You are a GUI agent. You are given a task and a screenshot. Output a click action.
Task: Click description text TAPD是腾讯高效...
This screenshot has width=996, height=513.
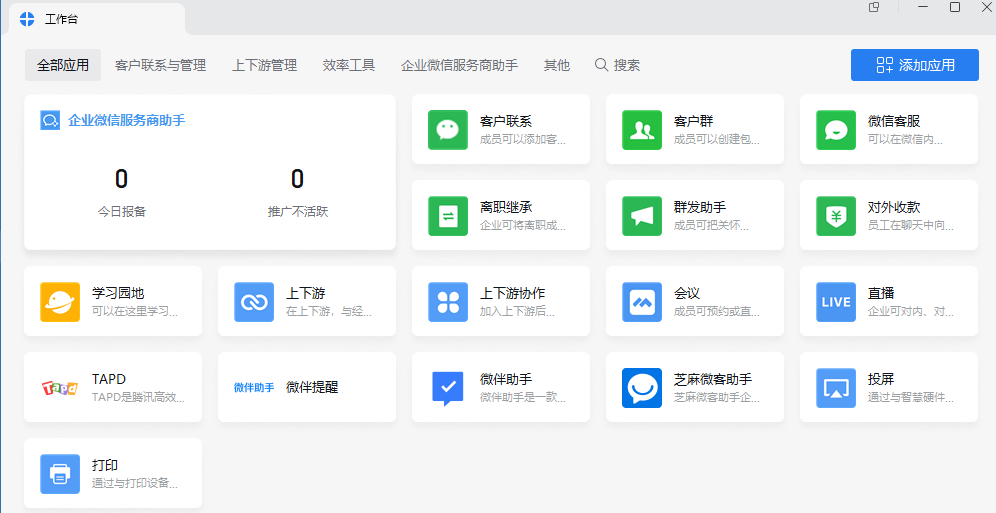tap(138, 397)
